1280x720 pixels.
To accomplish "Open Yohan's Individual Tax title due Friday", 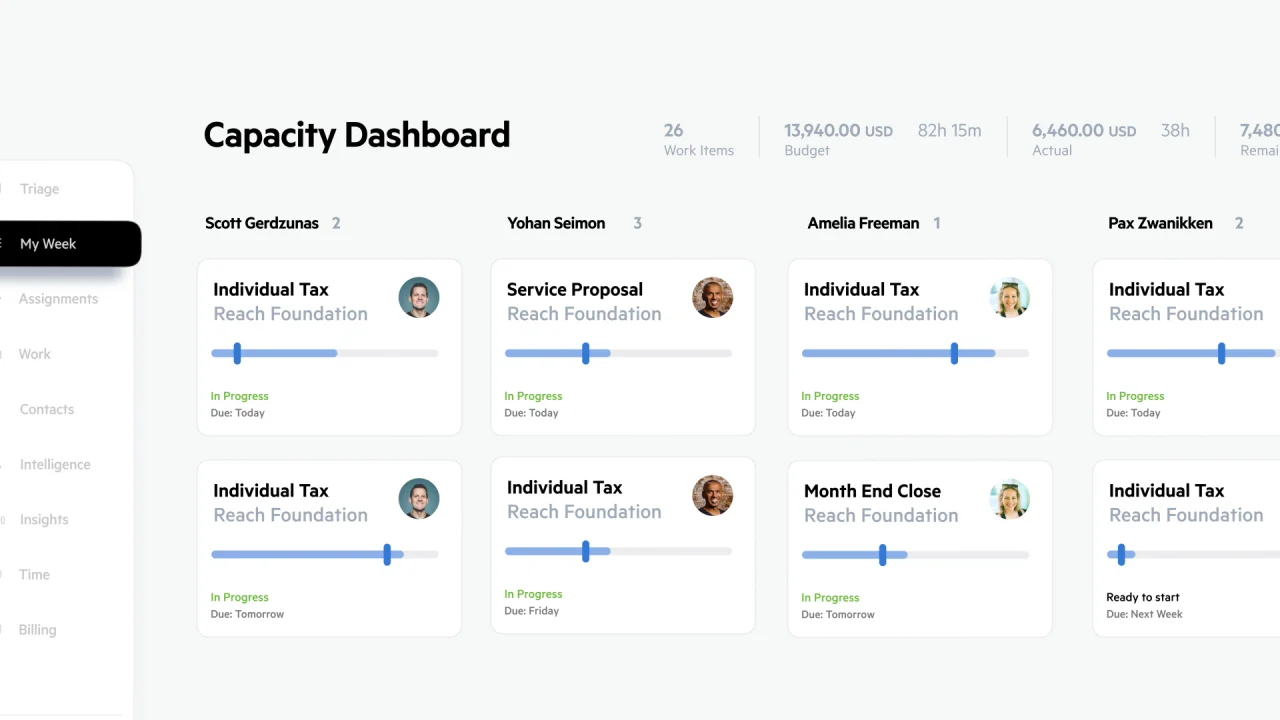I will coord(565,488).
